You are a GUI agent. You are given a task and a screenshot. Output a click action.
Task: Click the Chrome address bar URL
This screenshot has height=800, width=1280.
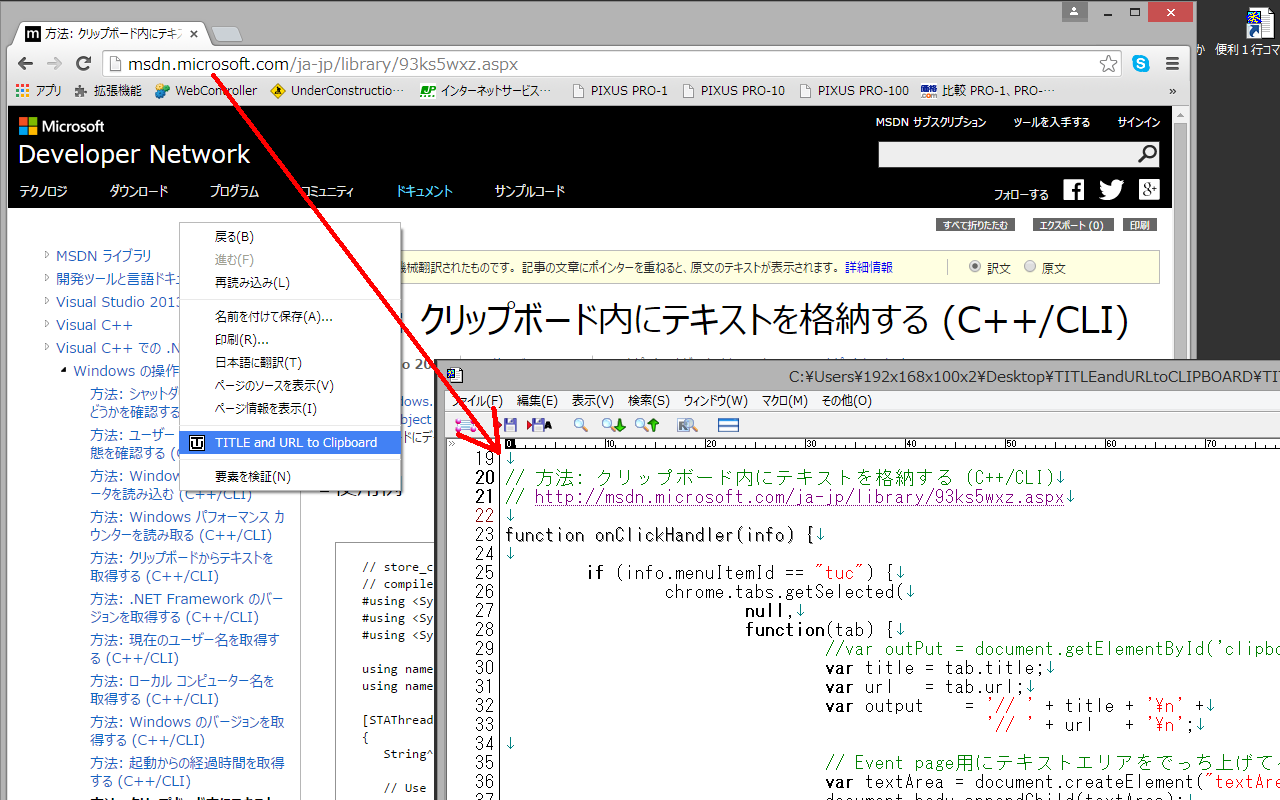click(323, 64)
